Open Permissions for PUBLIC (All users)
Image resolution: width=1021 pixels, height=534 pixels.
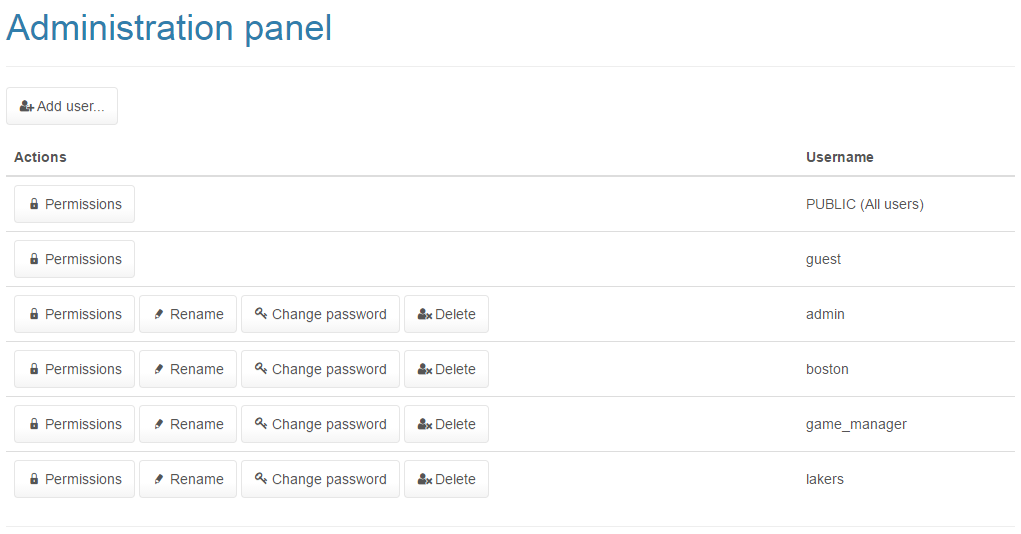[74, 204]
